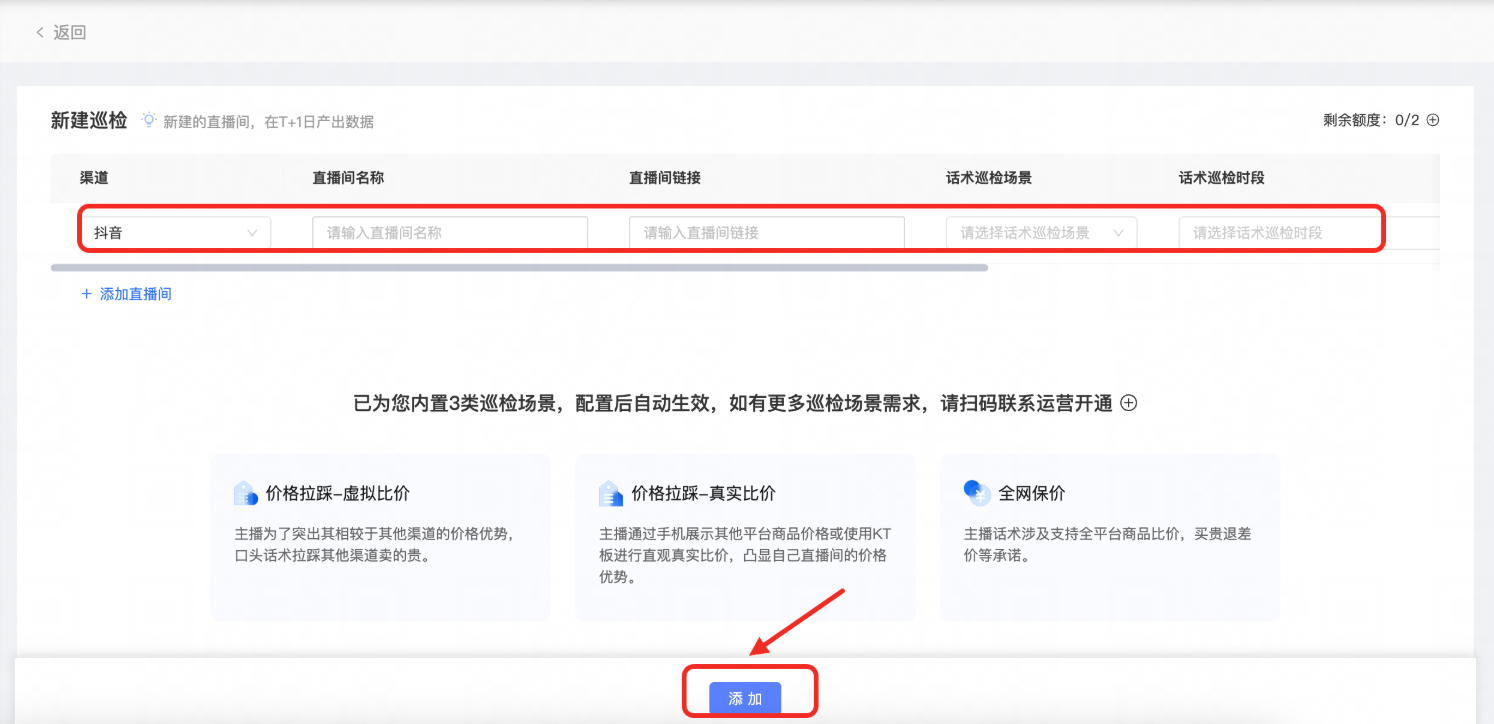Click the 渠道 column header

point(94,178)
